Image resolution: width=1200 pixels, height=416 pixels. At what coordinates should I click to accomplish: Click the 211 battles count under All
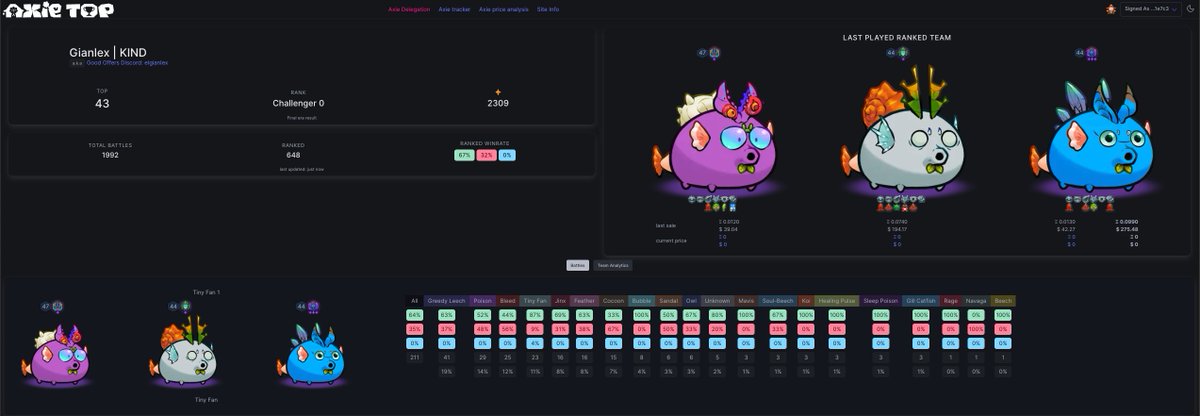tap(414, 356)
